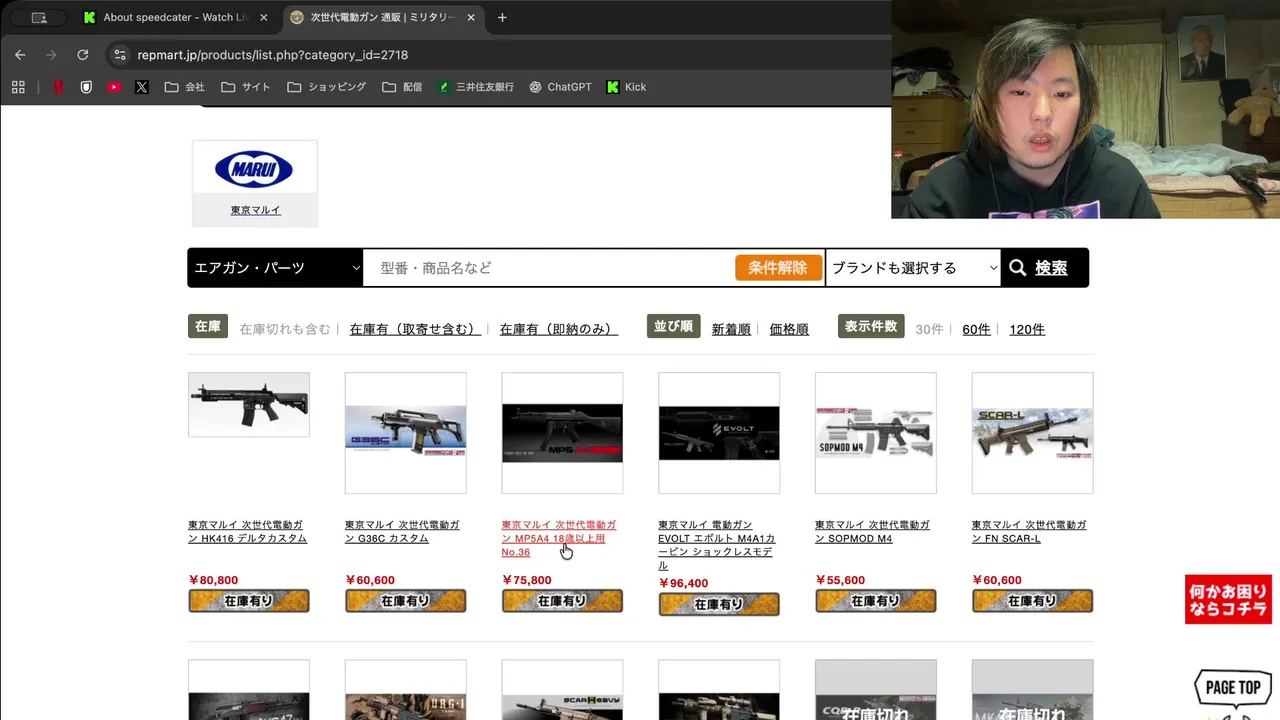This screenshot has width=1280, height=720.
Task: Click the ¥96,400 price text
Action: tap(683, 583)
